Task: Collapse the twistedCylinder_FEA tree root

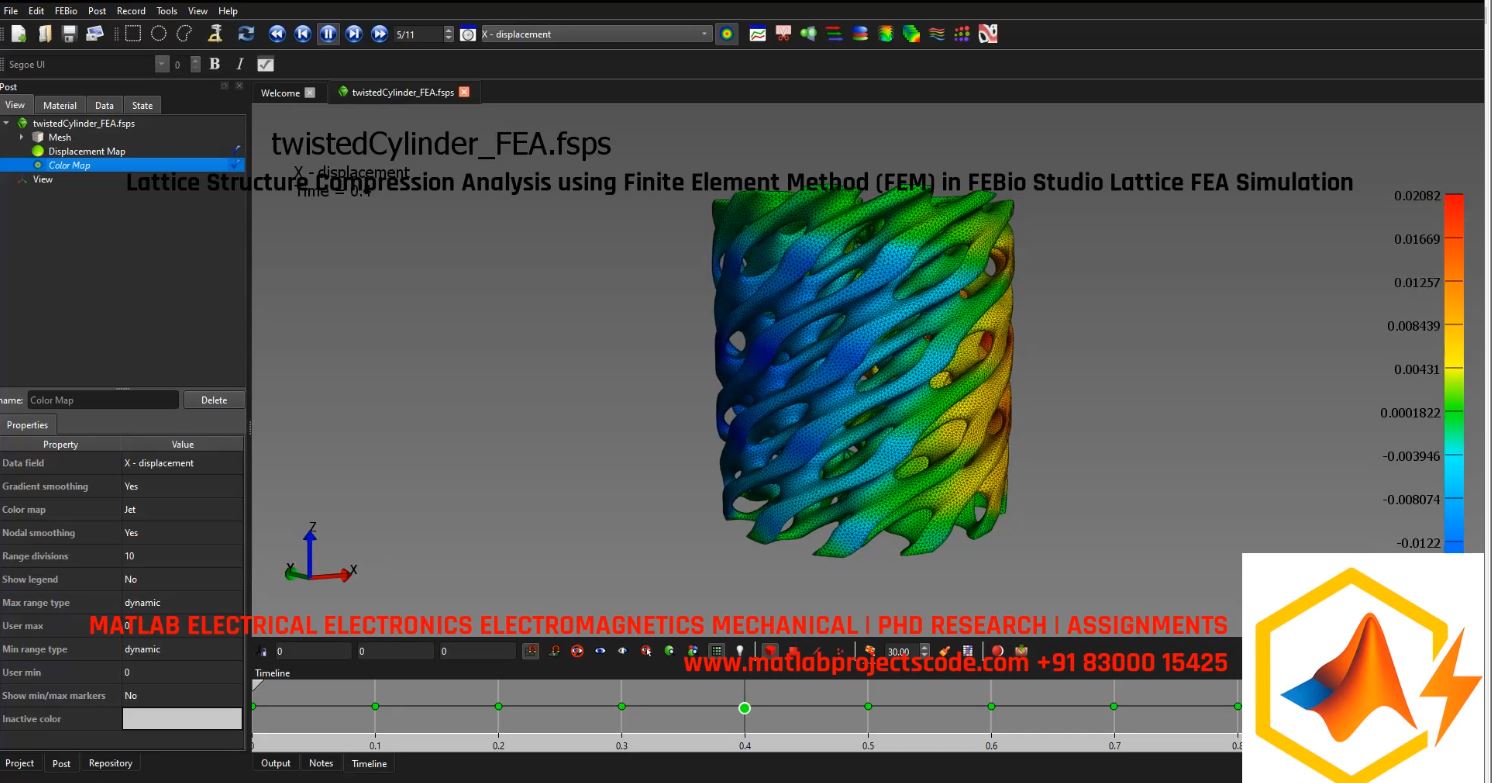Action: pyautogui.click(x=8, y=123)
